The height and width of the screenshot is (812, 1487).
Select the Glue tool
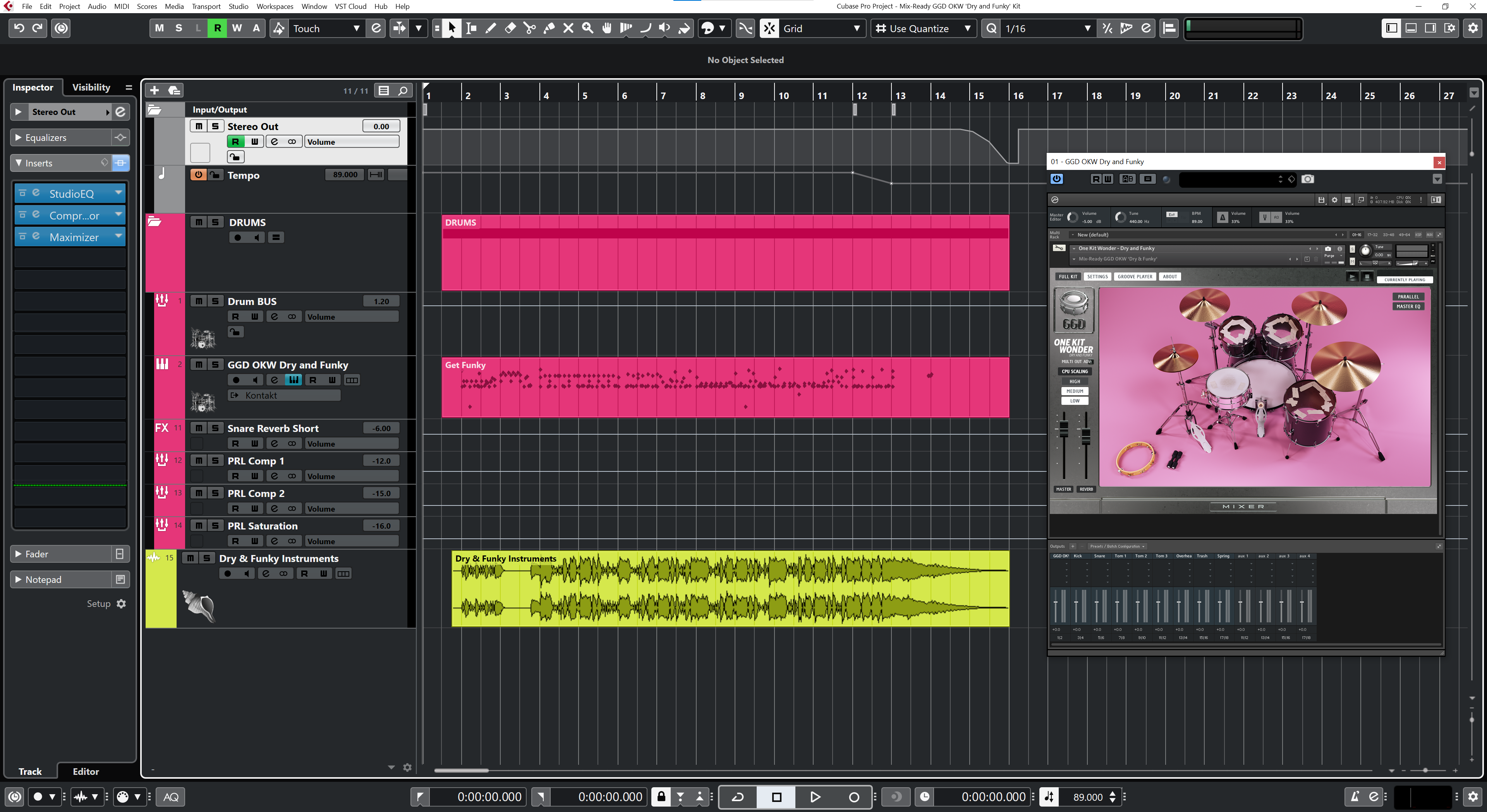pos(549,28)
